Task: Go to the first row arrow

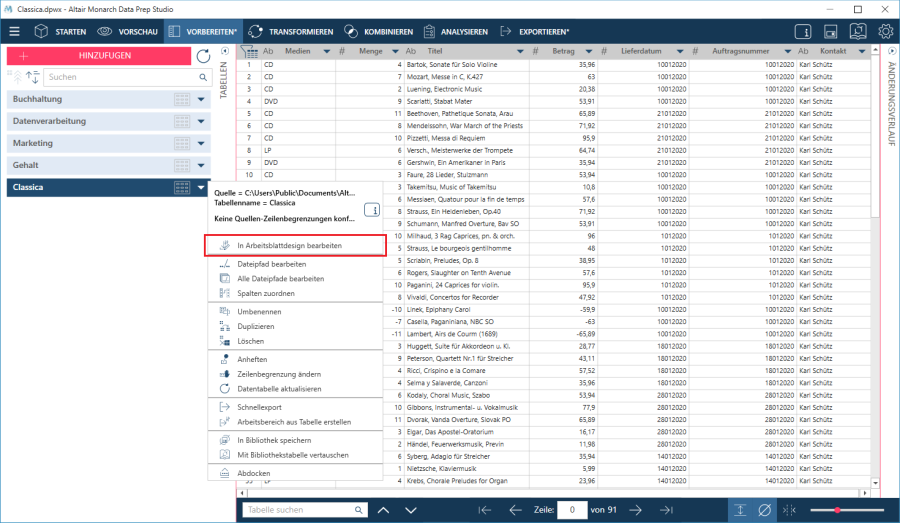Action: [x=485, y=510]
